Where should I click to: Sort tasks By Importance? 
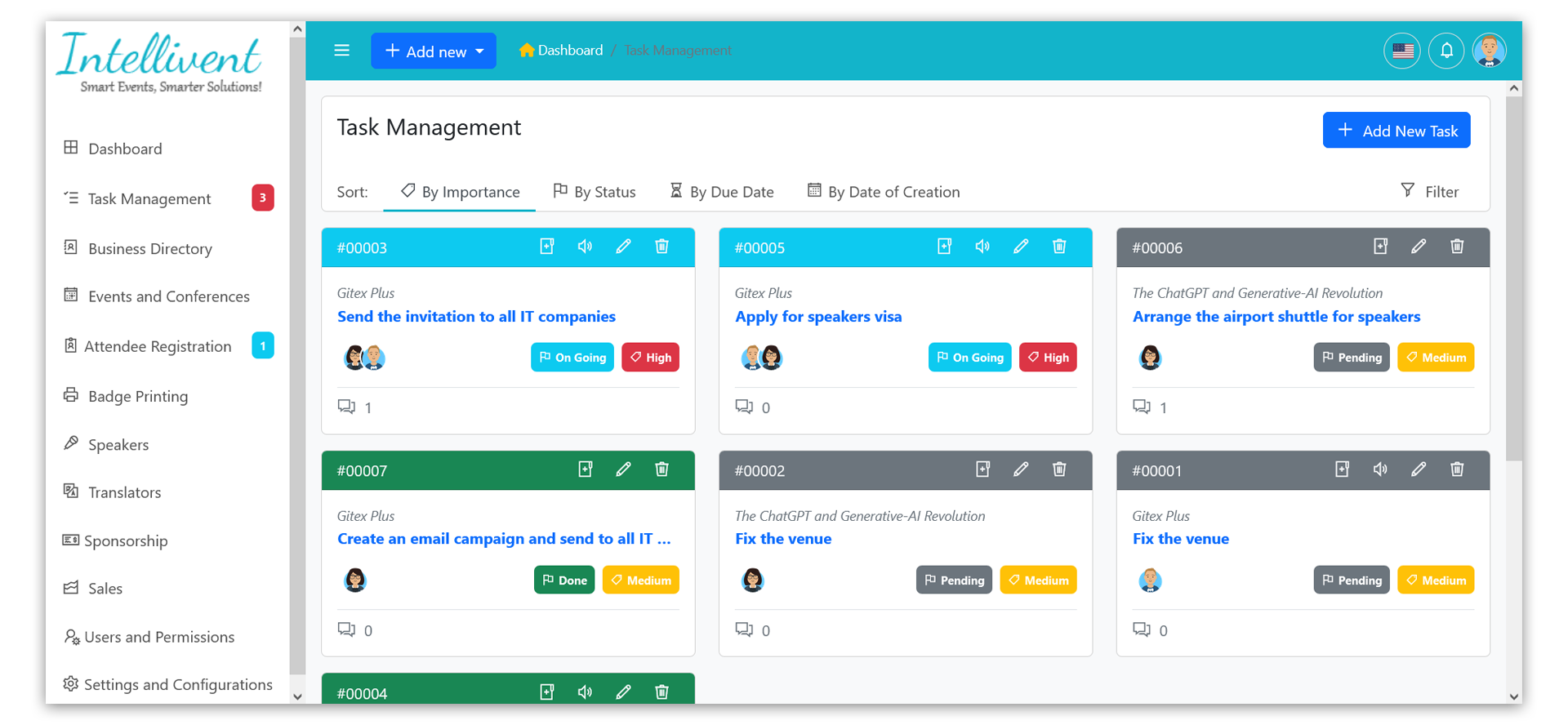coord(460,192)
